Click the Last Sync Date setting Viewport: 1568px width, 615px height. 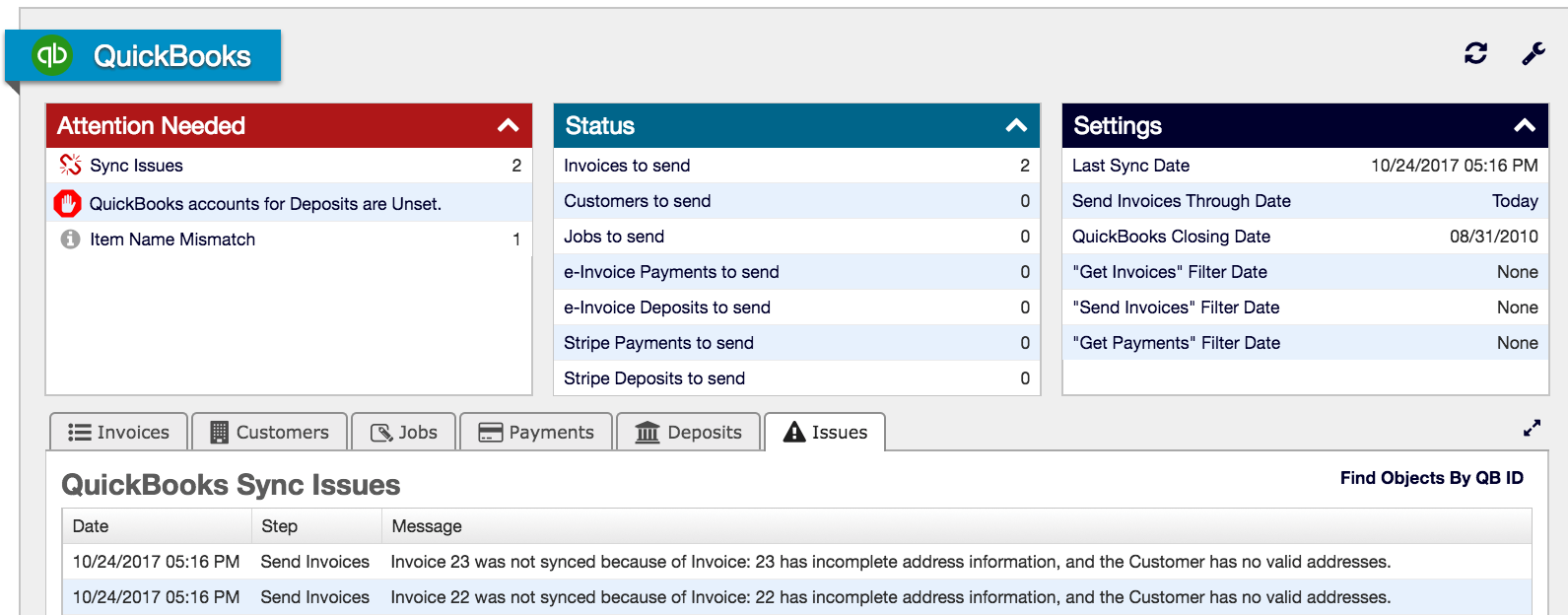[1305, 166]
